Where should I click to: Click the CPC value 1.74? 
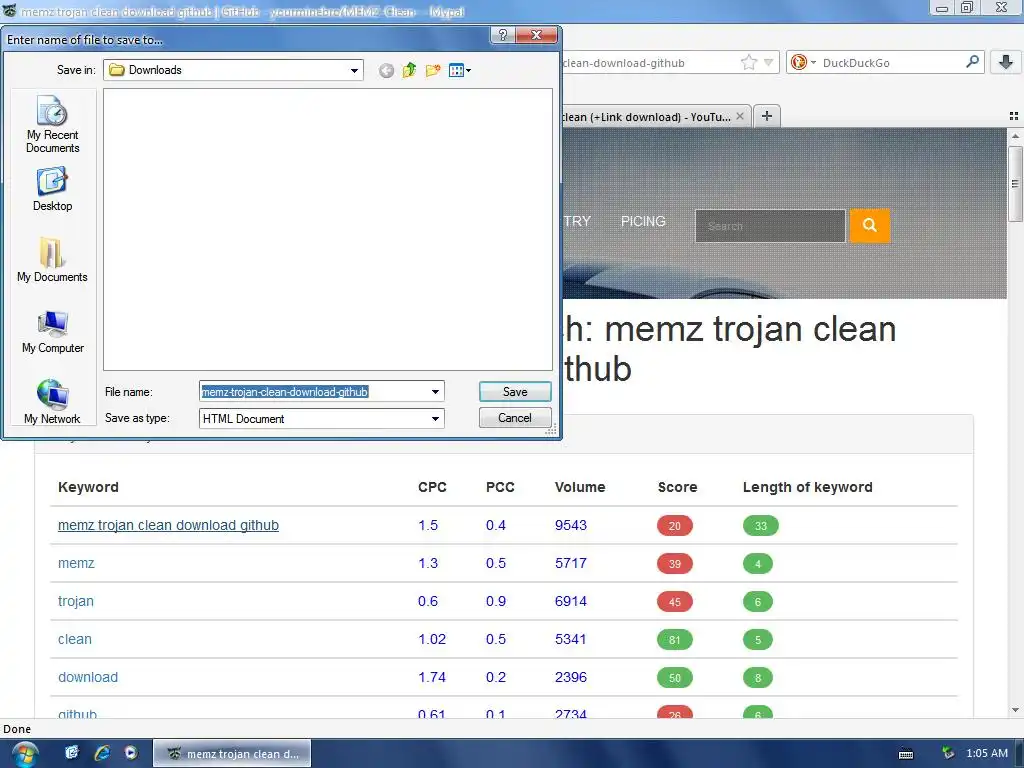click(432, 677)
